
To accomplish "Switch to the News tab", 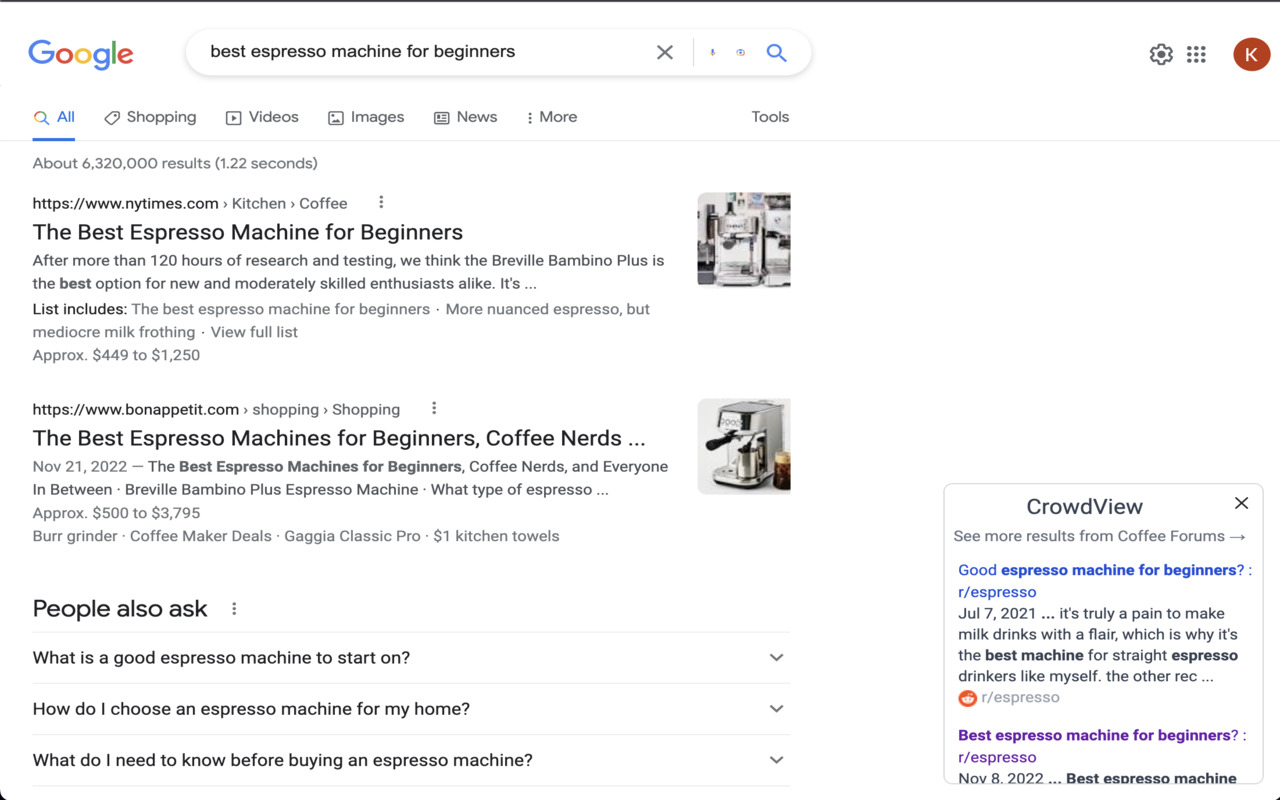I will [x=465, y=117].
